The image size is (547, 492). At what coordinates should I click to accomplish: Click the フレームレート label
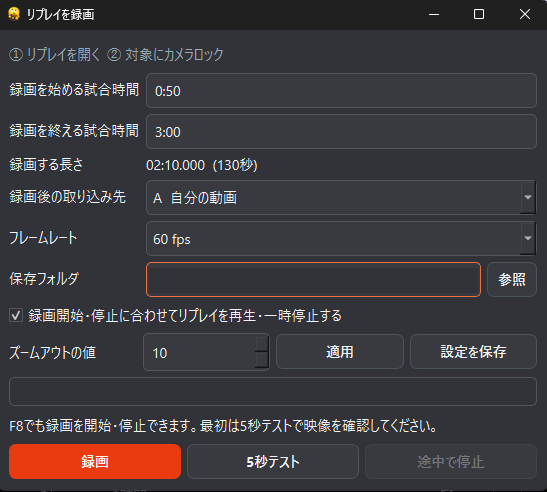coord(43,238)
